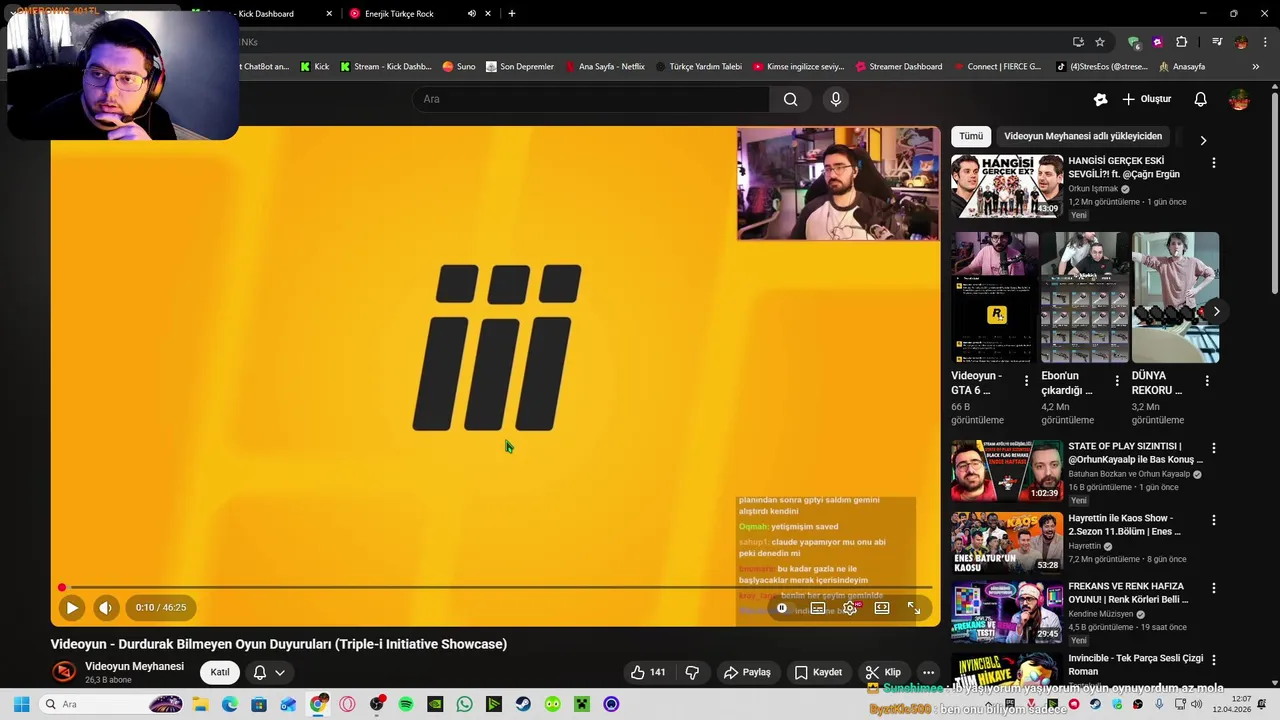Click the red progress bar scrubber
This screenshot has width=1280, height=720.
tap(62, 588)
